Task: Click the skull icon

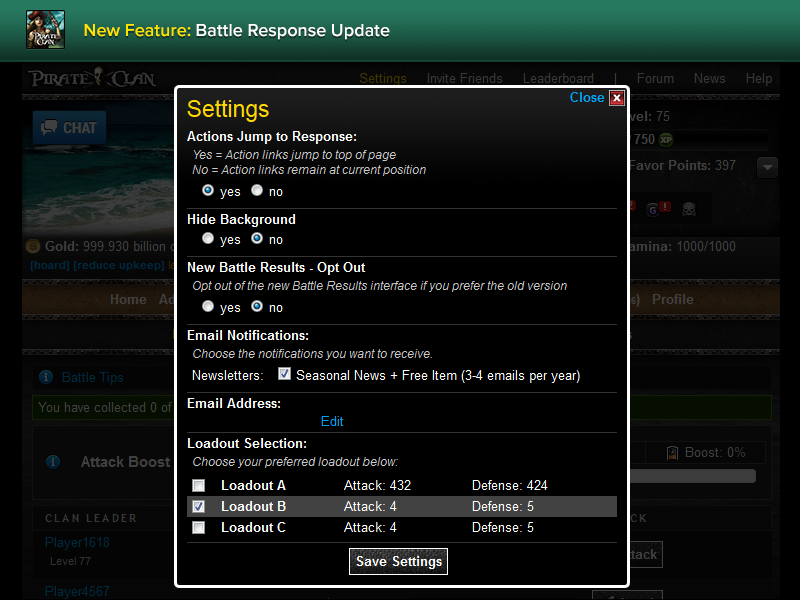Action: click(x=689, y=209)
